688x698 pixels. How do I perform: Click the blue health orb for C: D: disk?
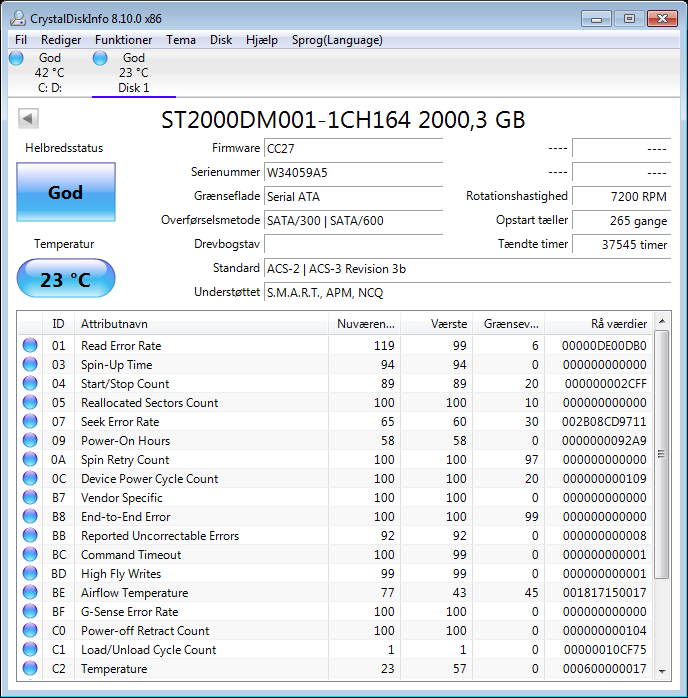coord(16,58)
